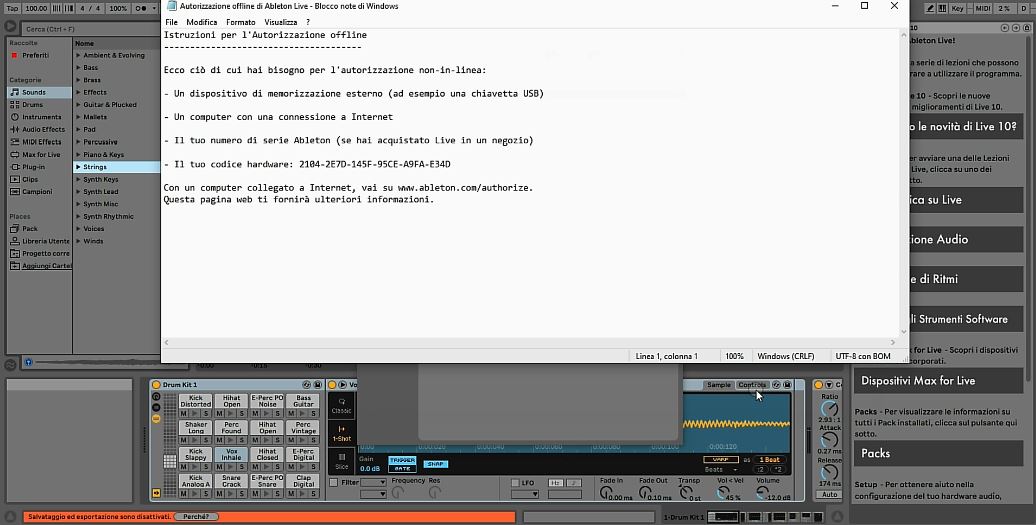The height and width of the screenshot is (525, 1036).
Task: Click the Packs button in Help view
Action: click(x=938, y=453)
